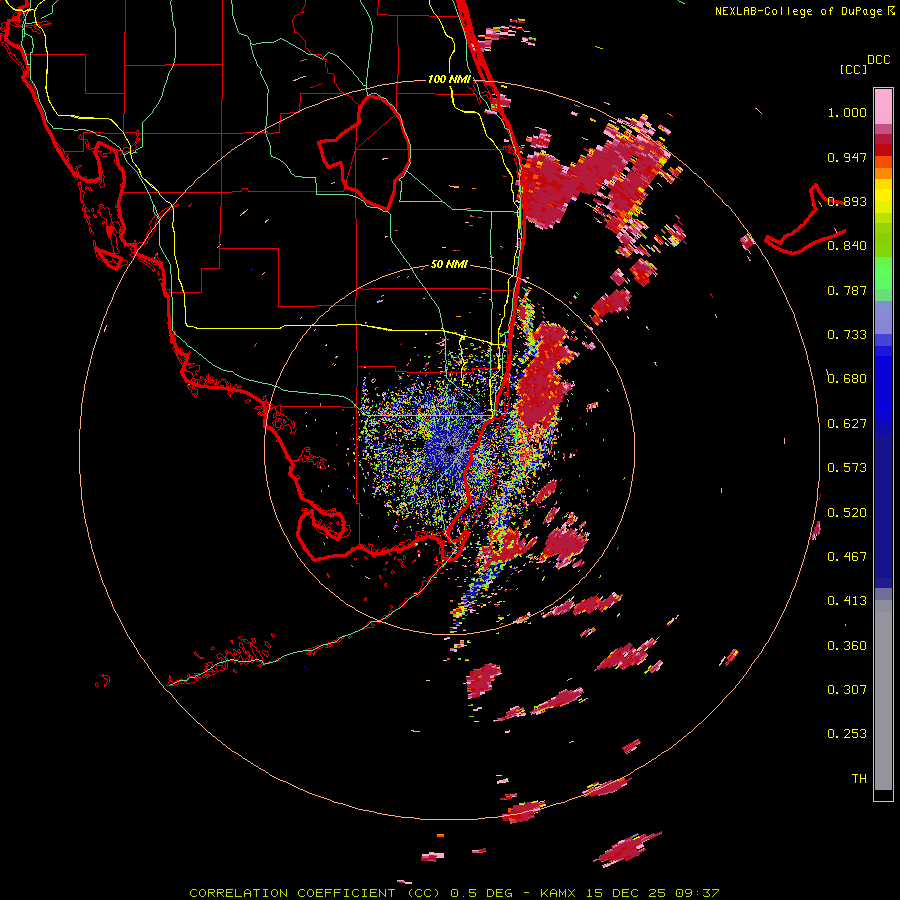Click "0.5 DEG" in the bottom caption
This screenshot has height=900, width=900.
click(x=483, y=893)
